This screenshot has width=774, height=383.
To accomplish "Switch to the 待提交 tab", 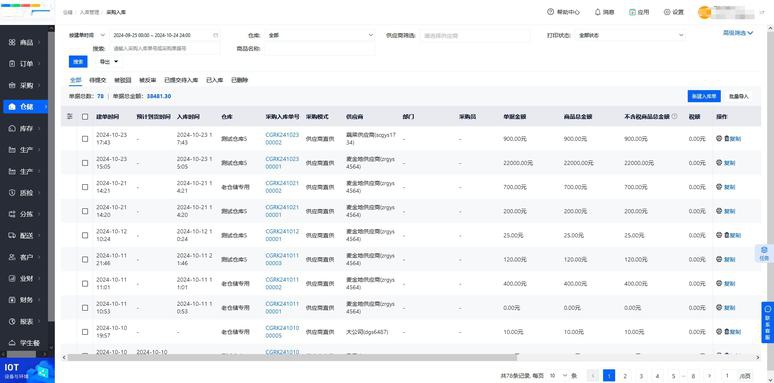I will coord(97,79).
